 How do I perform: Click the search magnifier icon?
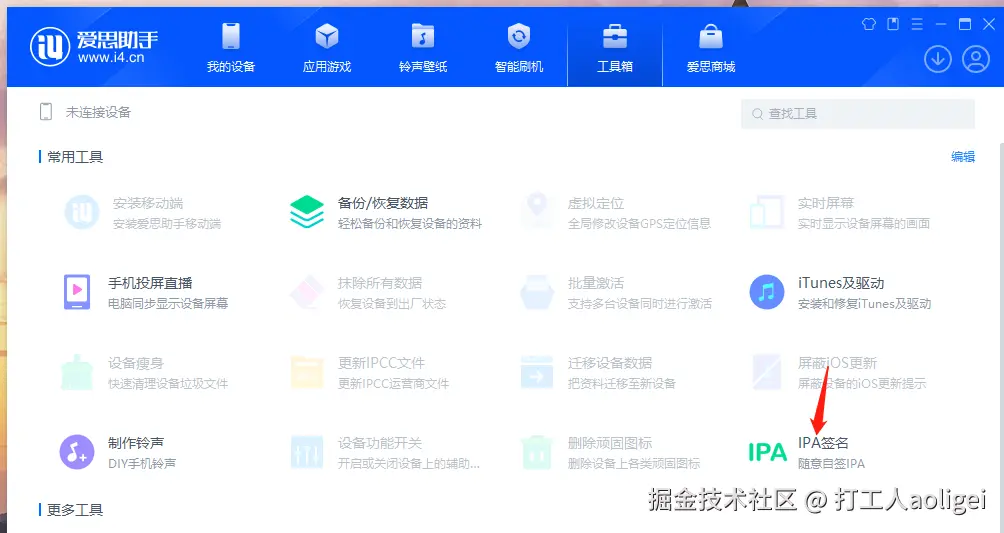tap(757, 114)
